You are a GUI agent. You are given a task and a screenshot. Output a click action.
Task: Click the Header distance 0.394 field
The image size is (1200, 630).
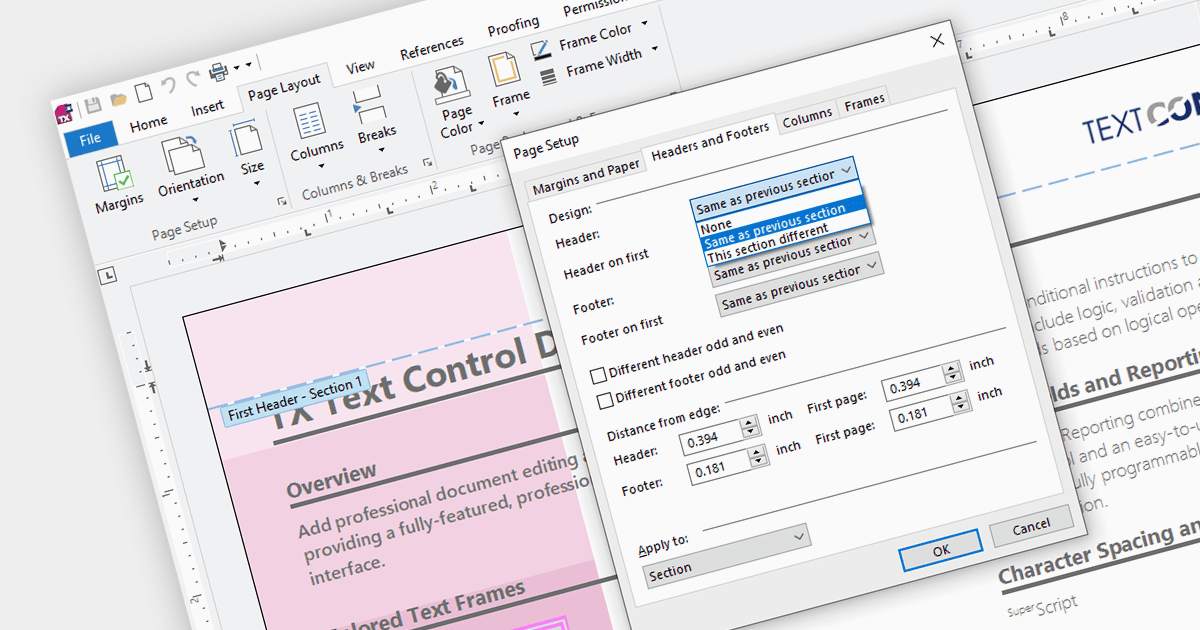(710, 438)
